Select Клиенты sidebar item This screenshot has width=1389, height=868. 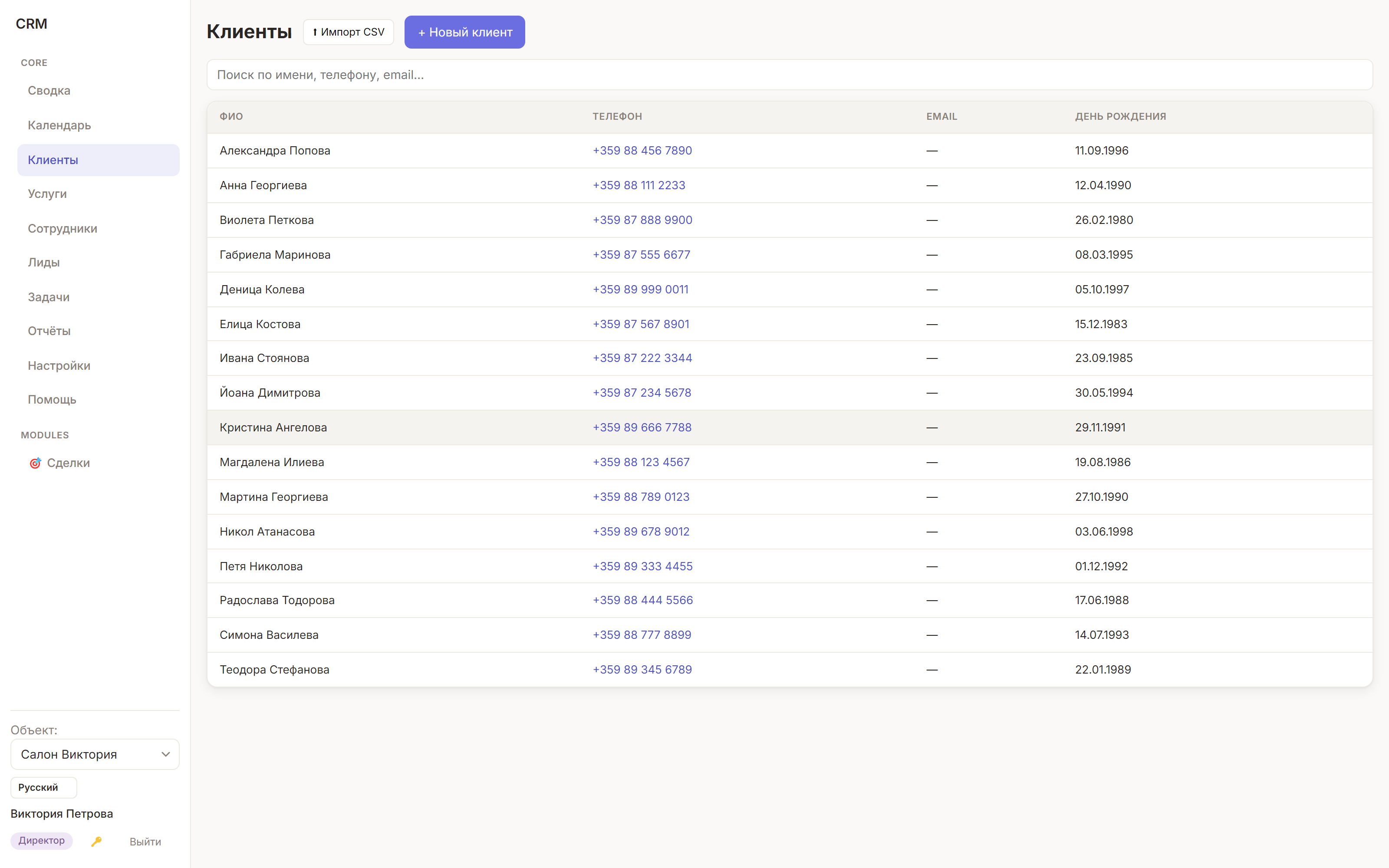[98, 160]
